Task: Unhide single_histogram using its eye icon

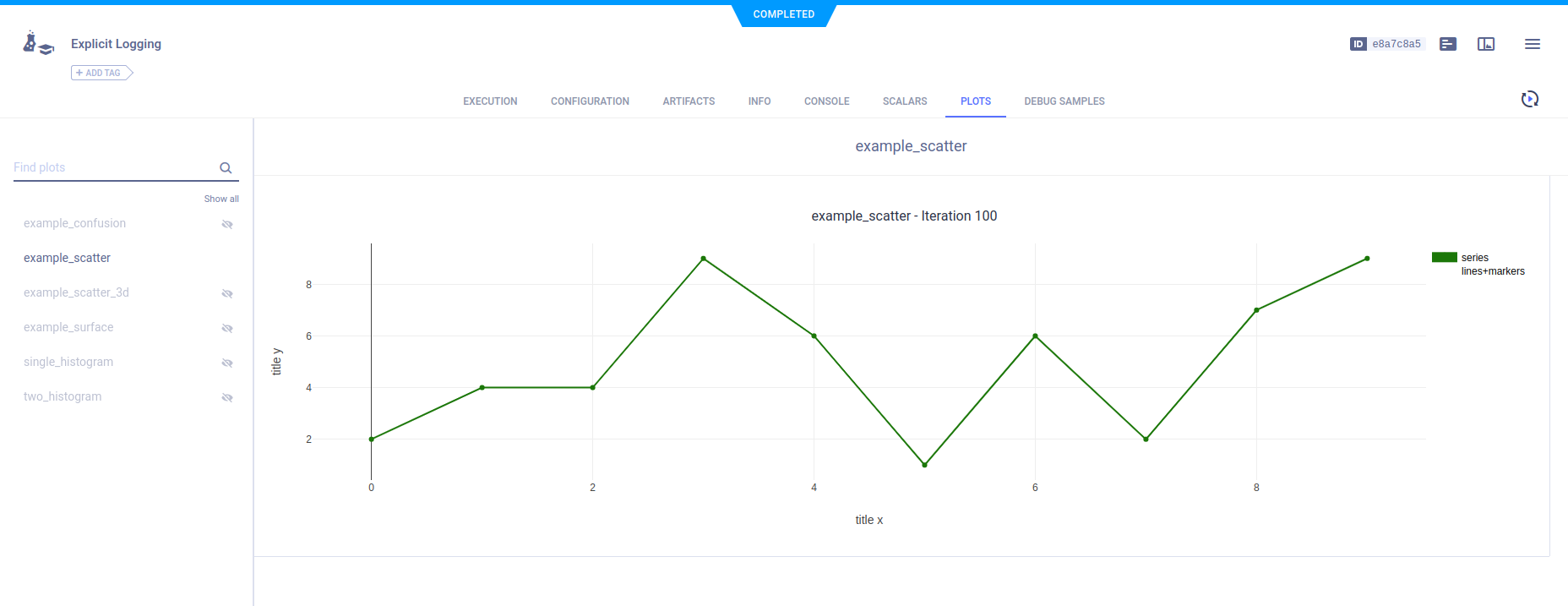Action: 227,363
